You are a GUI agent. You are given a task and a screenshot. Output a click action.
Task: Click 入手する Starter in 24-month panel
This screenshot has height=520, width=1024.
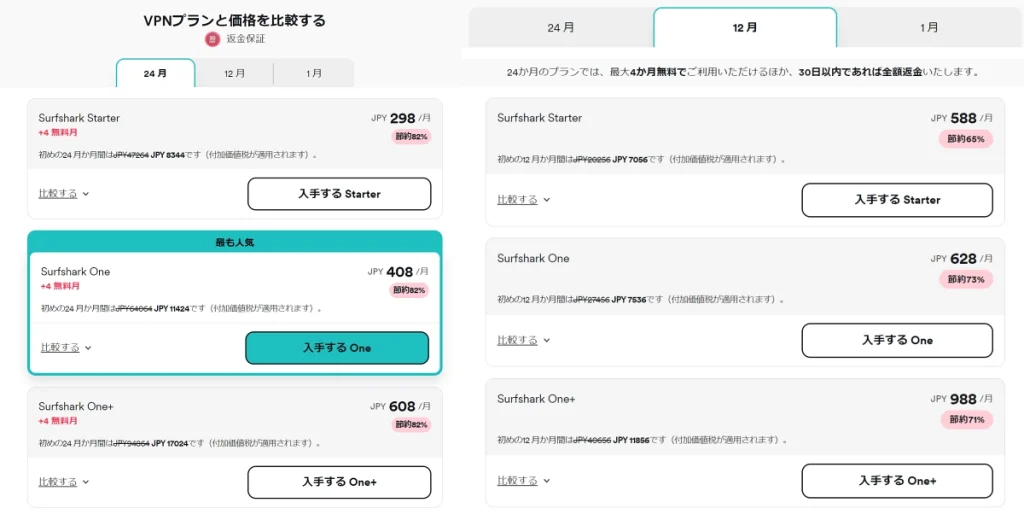point(340,194)
